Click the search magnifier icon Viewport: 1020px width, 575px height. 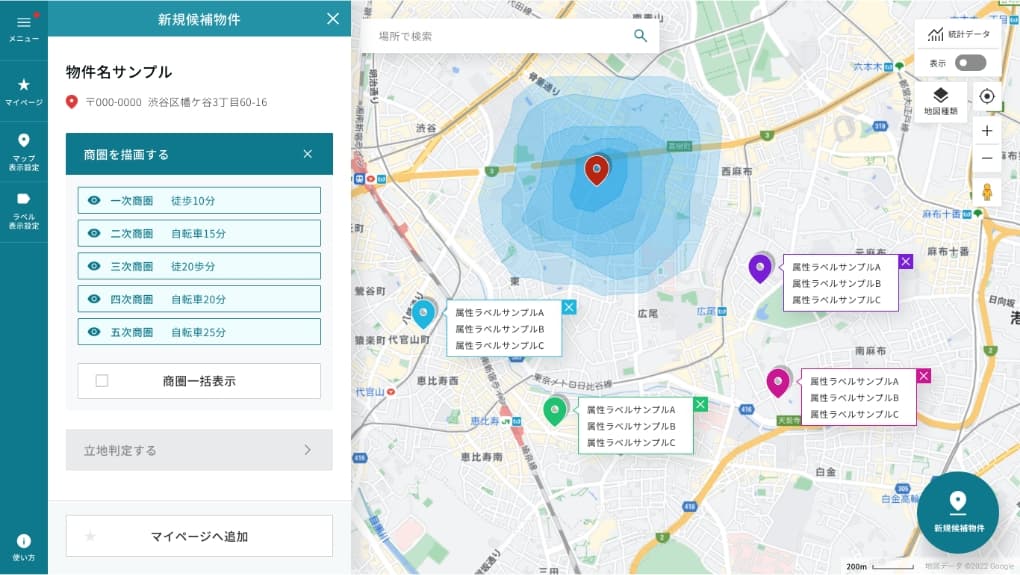pos(640,36)
